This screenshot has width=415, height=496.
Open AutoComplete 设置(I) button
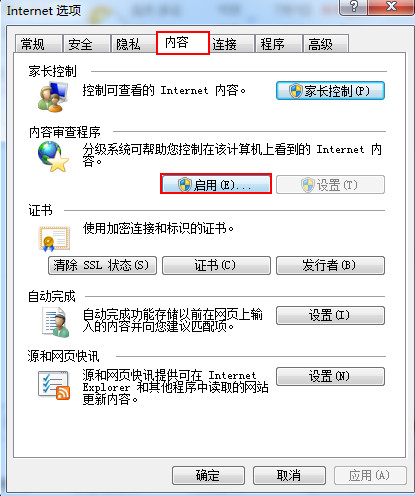coord(330,315)
